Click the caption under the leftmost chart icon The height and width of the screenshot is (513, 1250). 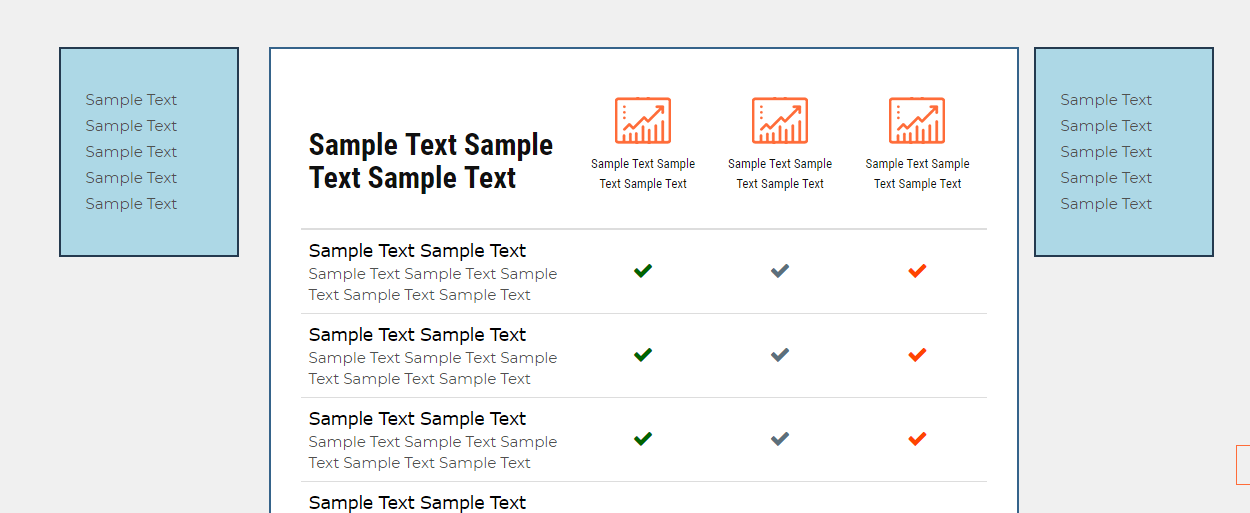click(643, 173)
